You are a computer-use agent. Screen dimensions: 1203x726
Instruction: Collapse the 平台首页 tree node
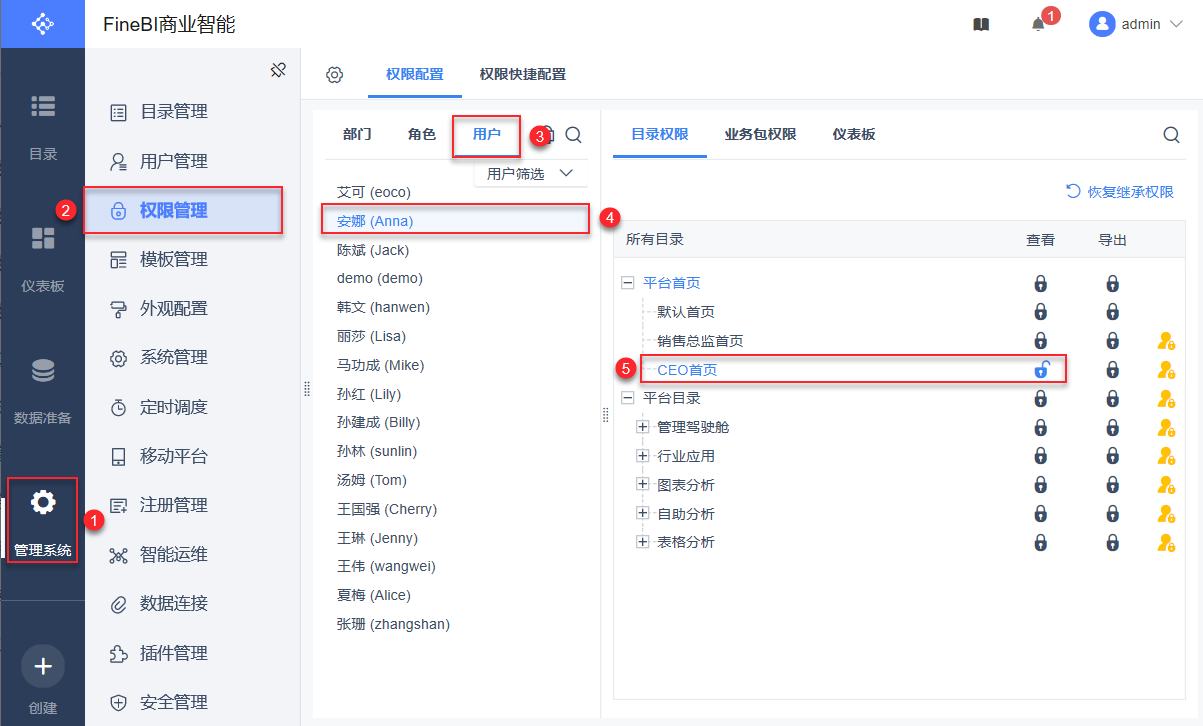pyautogui.click(x=628, y=283)
